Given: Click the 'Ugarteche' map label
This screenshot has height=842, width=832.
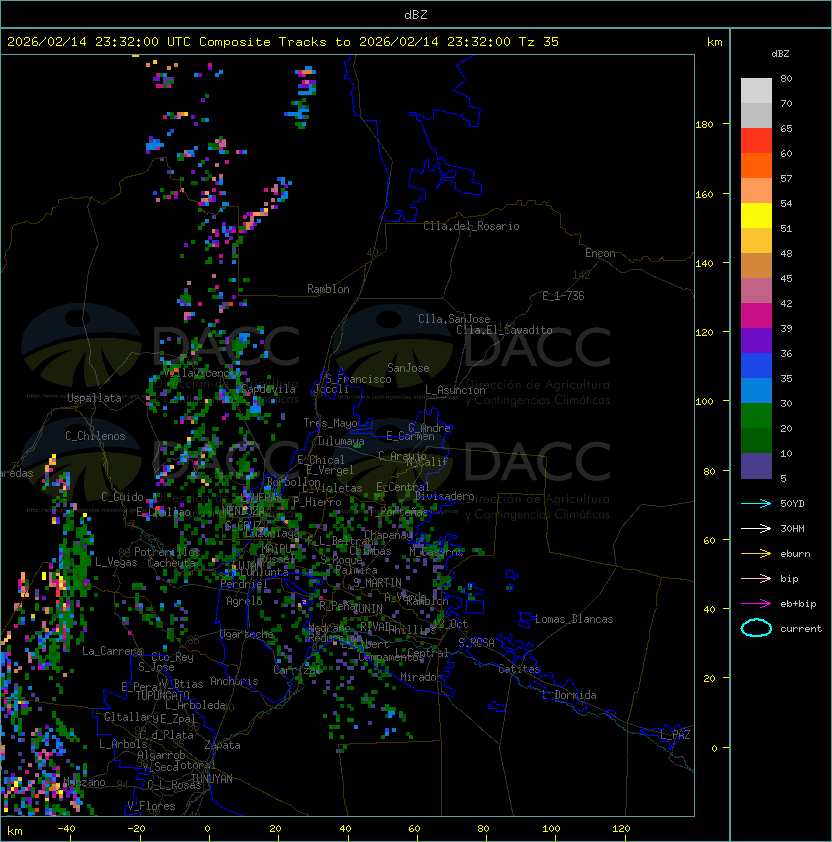Looking at the screenshot, I should [x=247, y=634].
